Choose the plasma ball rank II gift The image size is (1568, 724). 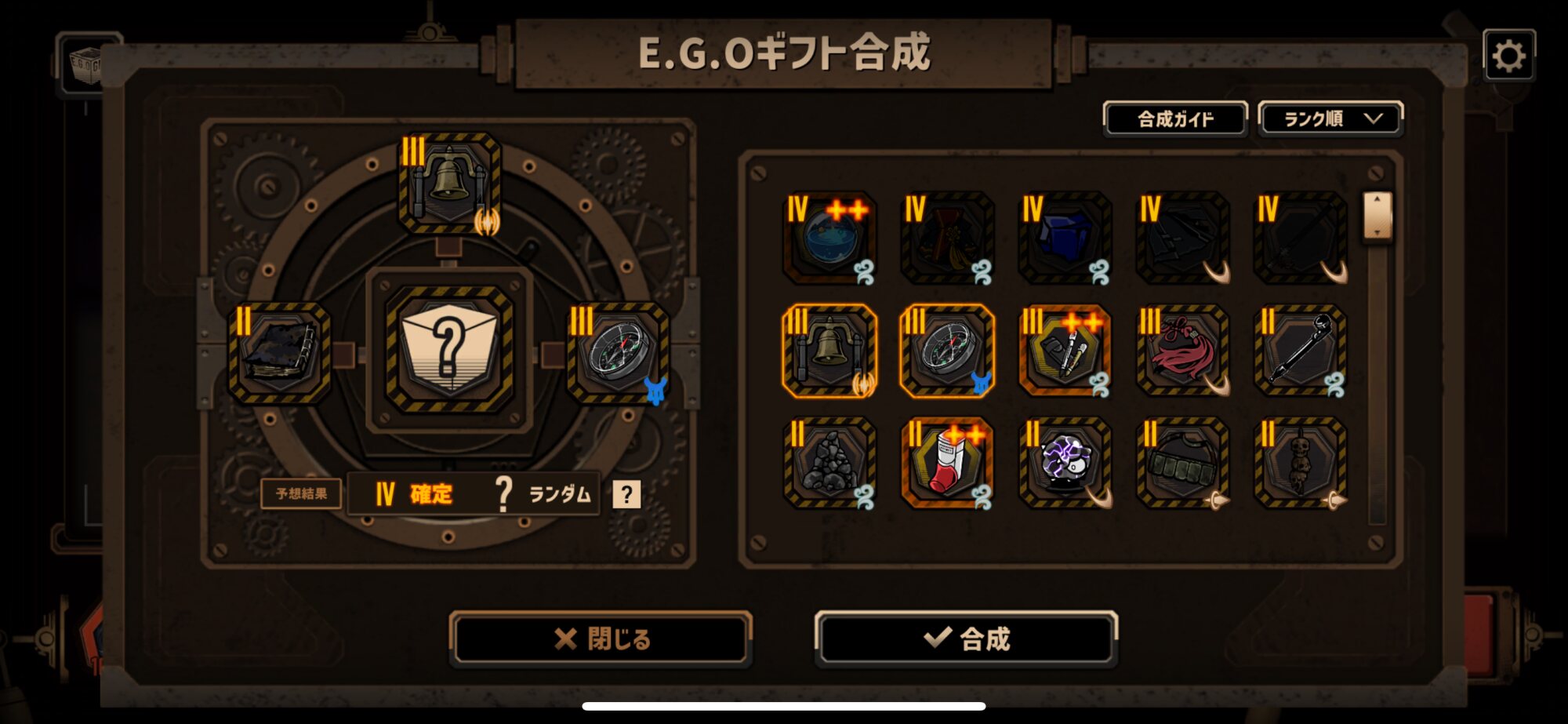tap(1065, 463)
